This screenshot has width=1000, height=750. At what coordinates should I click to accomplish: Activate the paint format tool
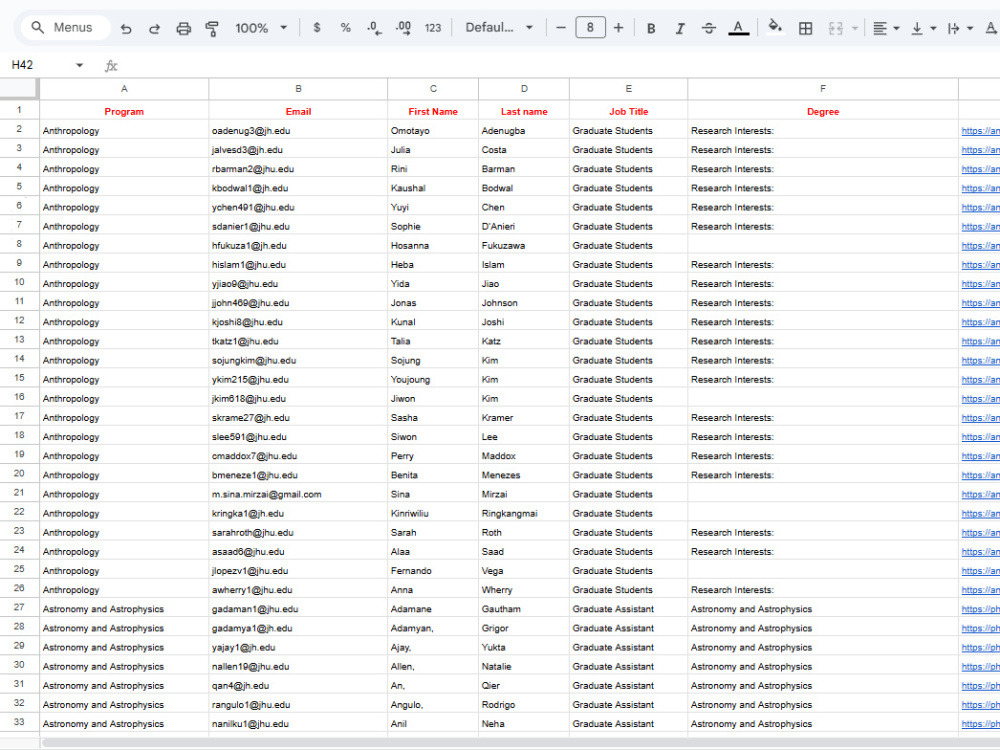(x=212, y=28)
